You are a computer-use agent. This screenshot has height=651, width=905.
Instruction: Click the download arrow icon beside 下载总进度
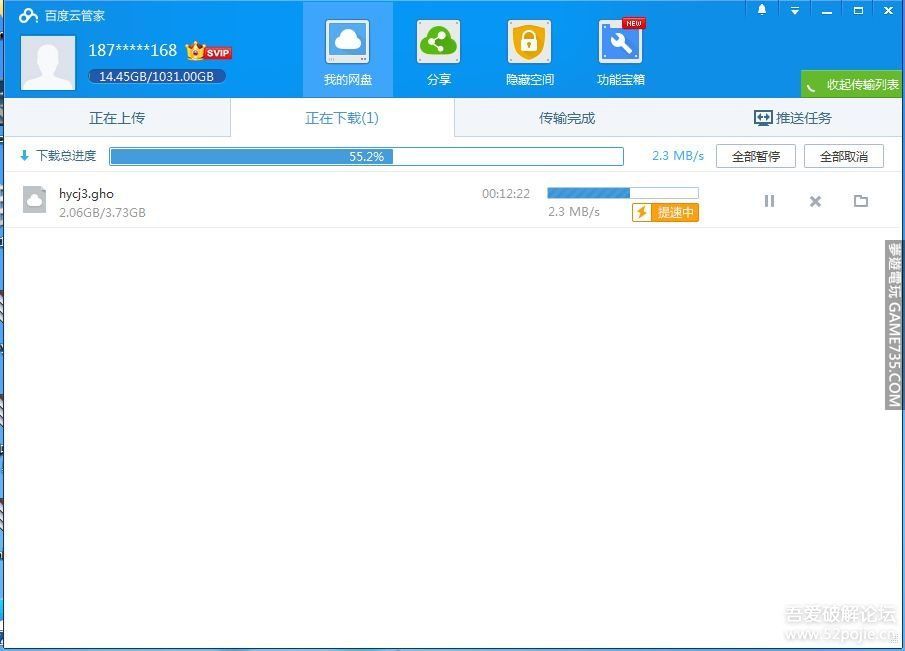[24, 155]
